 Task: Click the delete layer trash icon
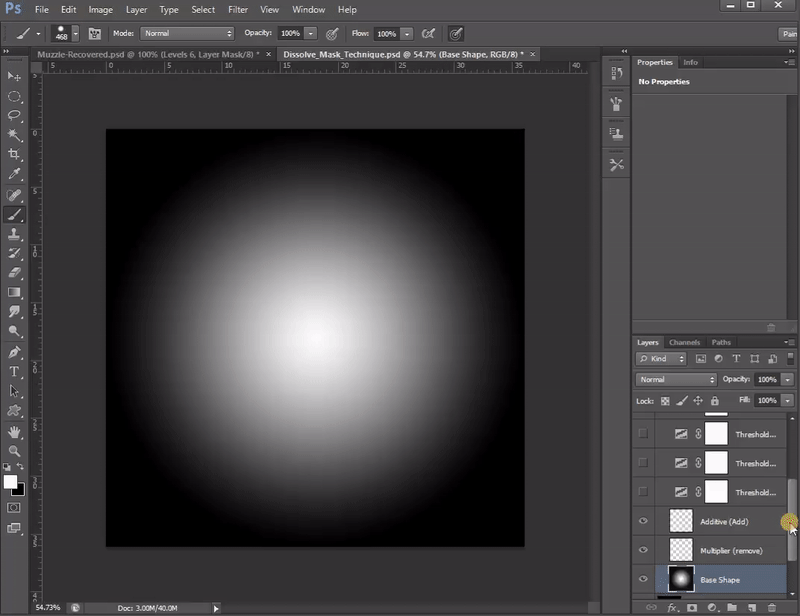770,606
